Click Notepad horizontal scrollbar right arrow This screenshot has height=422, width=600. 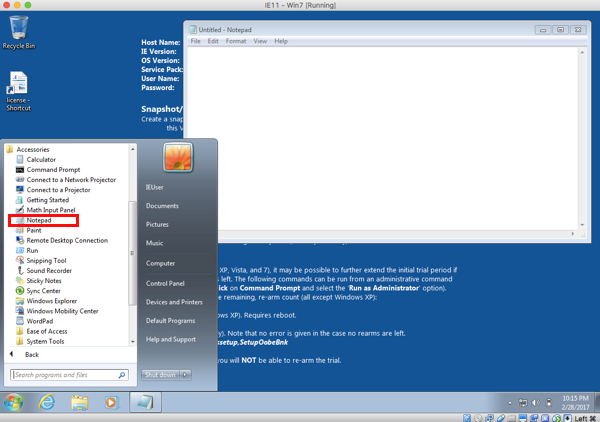[x=573, y=234]
